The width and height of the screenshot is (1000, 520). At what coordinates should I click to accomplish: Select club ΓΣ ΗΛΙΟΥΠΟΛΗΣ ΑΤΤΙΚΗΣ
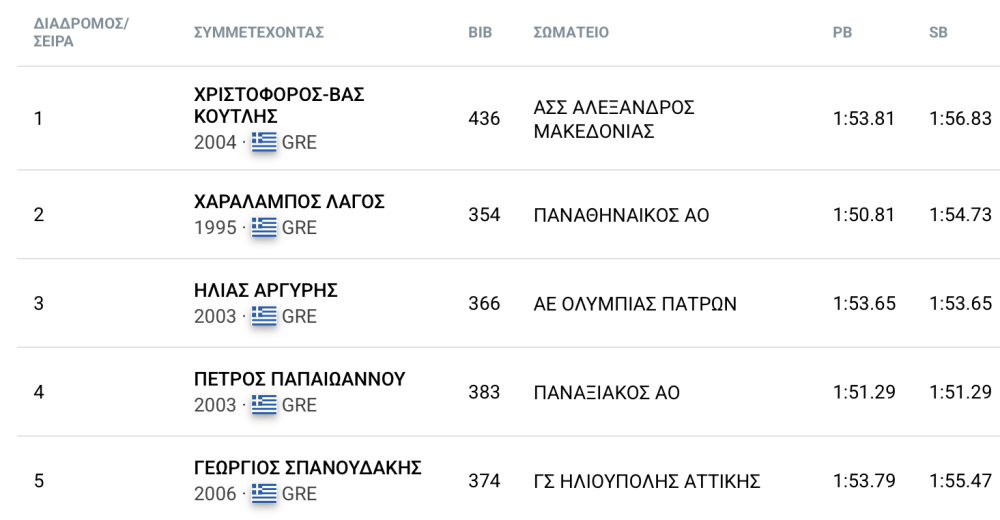coord(647,481)
